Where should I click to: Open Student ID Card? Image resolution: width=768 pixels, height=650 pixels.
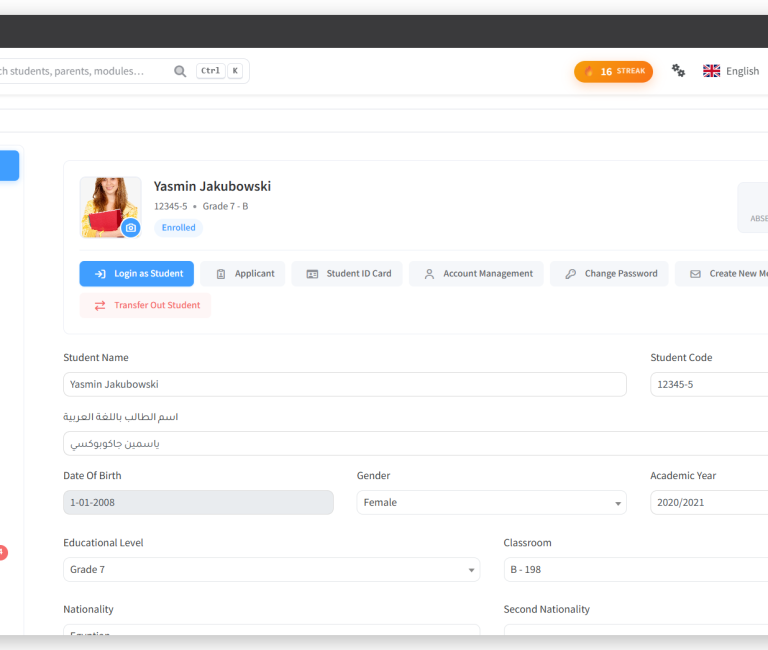(x=347, y=274)
